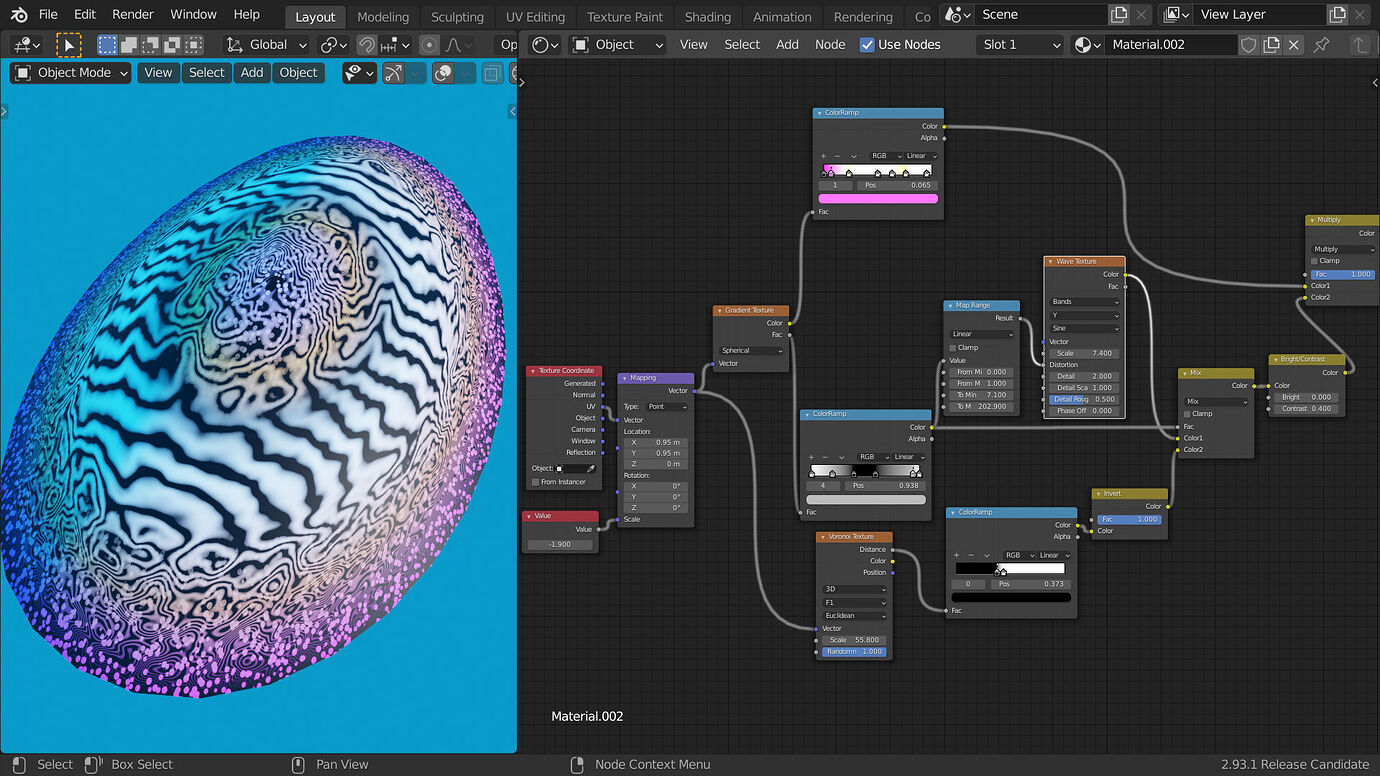Click the transform pivot point link icon
The width and height of the screenshot is (1380, 776).
[x=333, y=45]
